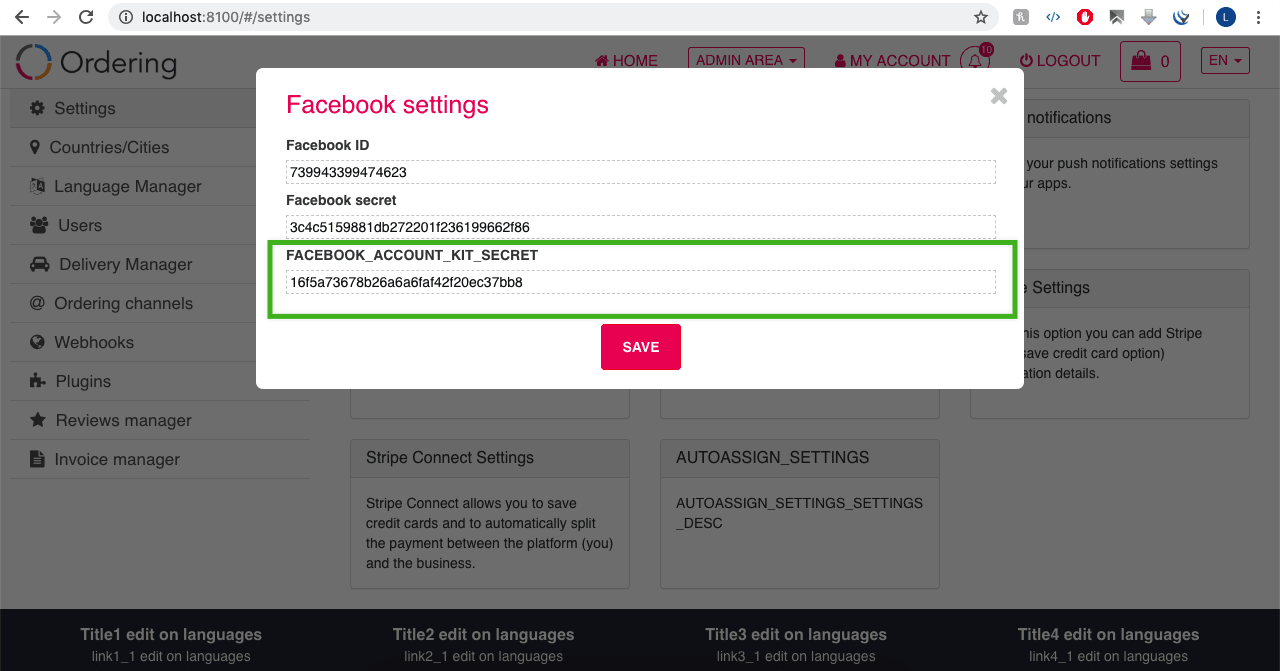This screenshot has height=671, width=1280.
Task: Open the AUTOASSIGN_SETTINGS card
Action: [800, 514]
